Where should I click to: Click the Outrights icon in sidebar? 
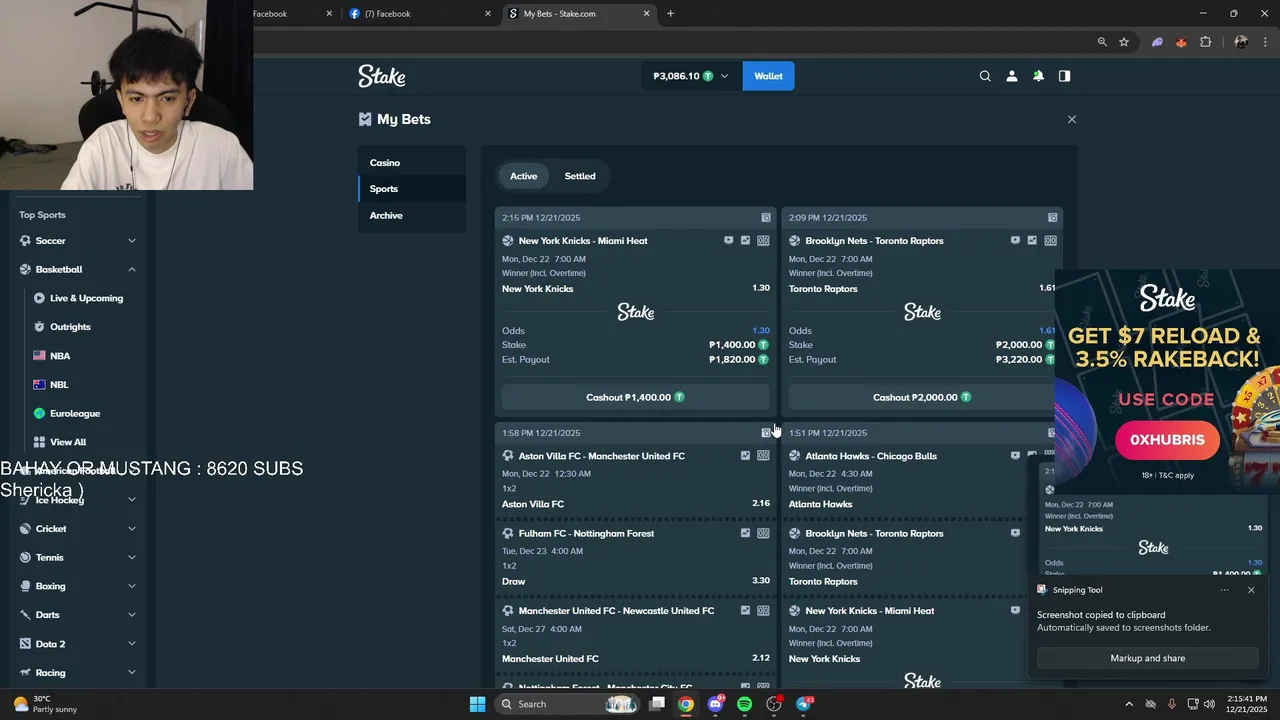39,327
